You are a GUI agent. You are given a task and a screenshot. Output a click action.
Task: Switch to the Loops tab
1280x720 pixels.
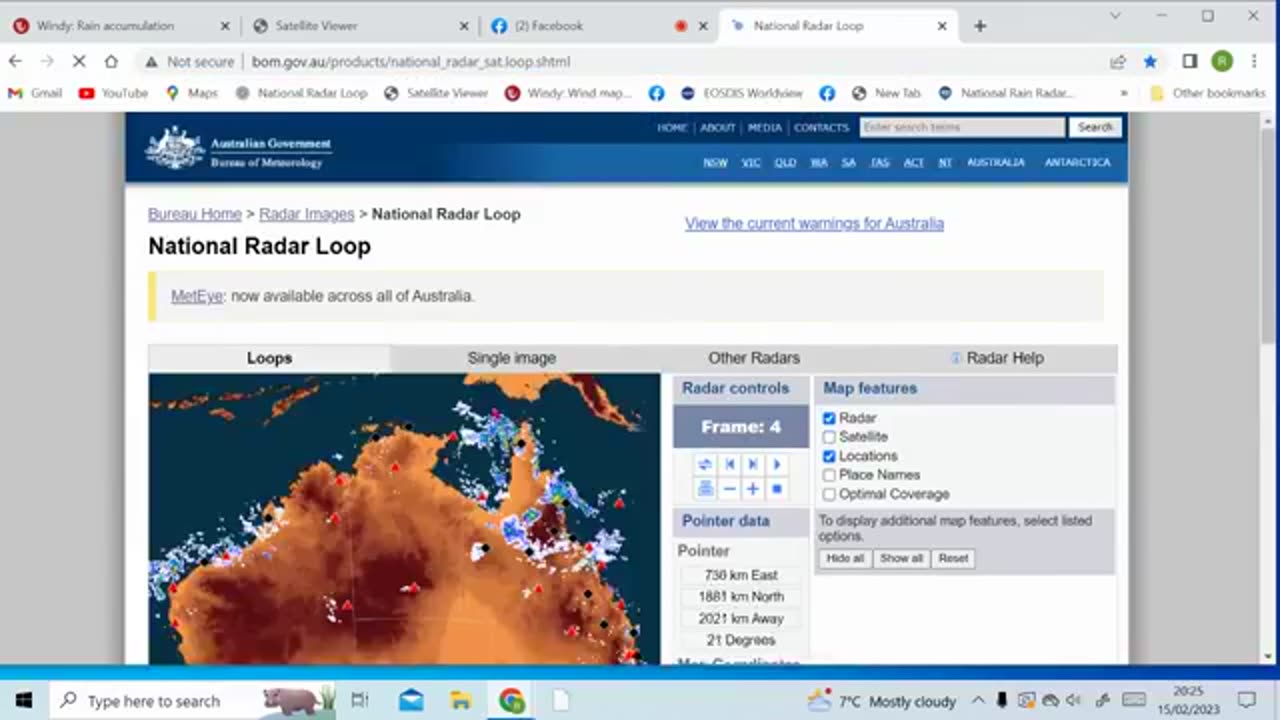[269, 358]
